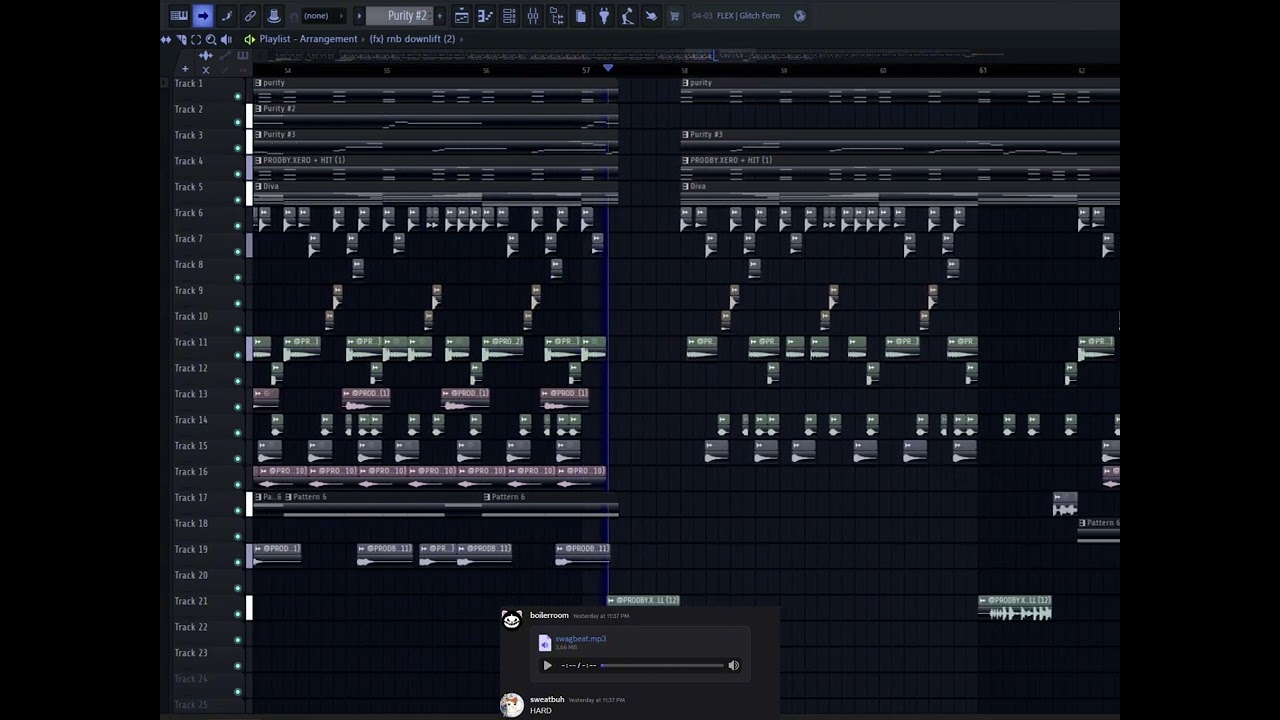
Task: Click sweatbuh avatar image
Action: (x=512, y=704)
